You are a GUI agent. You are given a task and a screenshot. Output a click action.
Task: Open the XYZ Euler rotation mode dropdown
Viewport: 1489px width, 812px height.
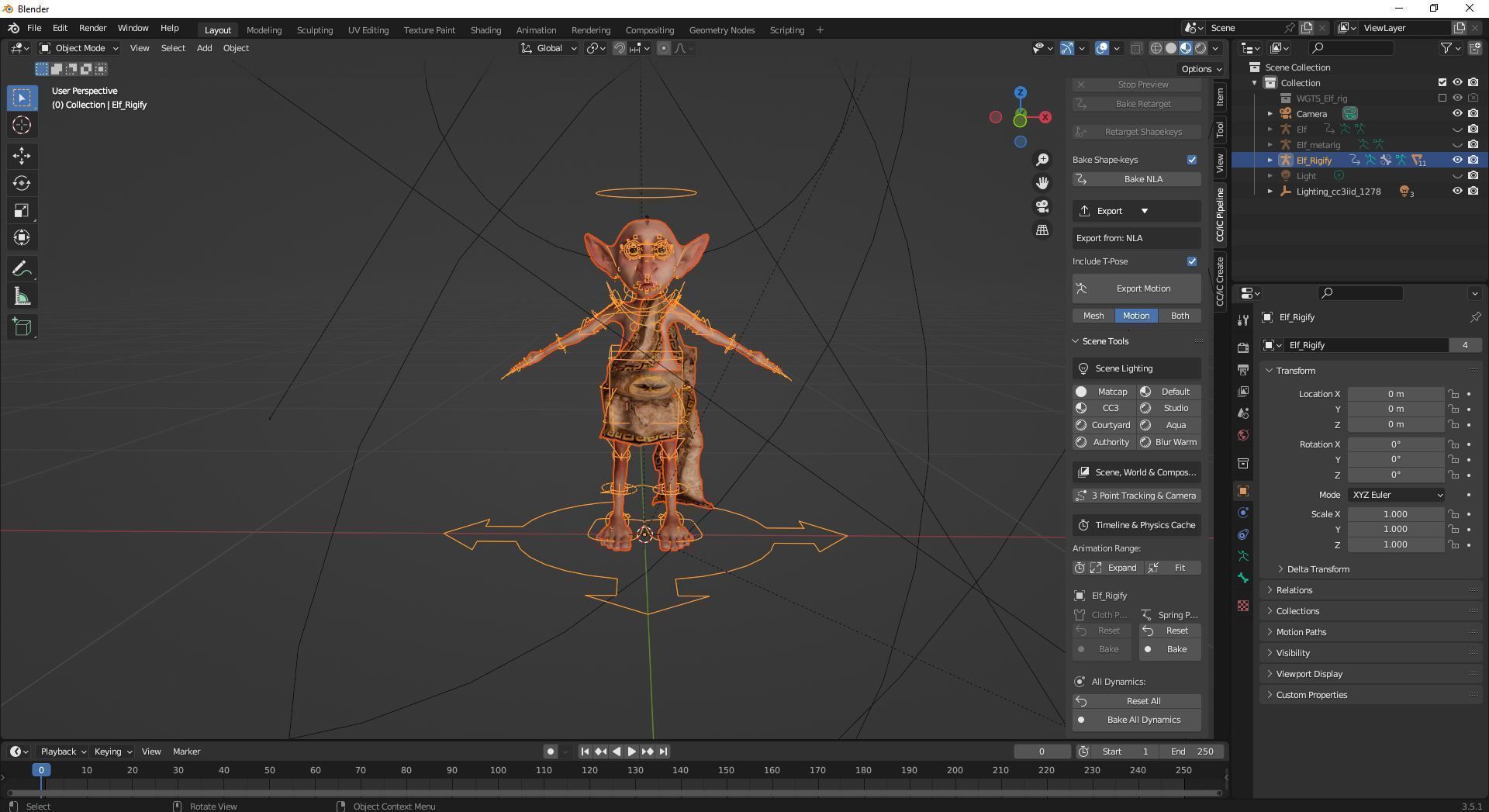[x=1396, y=495]
